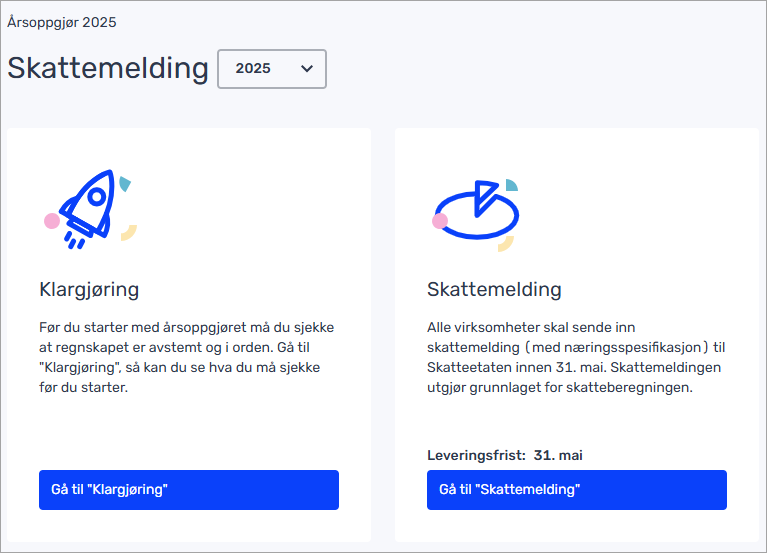Click the teal shape above the rocket
The height and width of the screenshot is (553, 767).
click(124, 183)
